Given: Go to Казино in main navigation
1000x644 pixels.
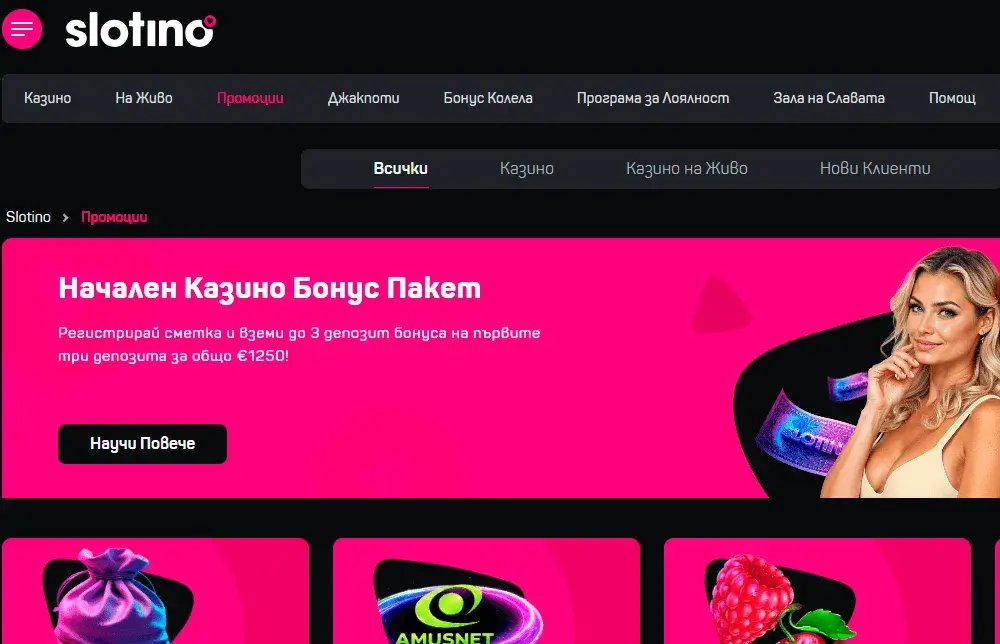Looking at the screenshot, I should pyautogui.click(x=48, y=98).
